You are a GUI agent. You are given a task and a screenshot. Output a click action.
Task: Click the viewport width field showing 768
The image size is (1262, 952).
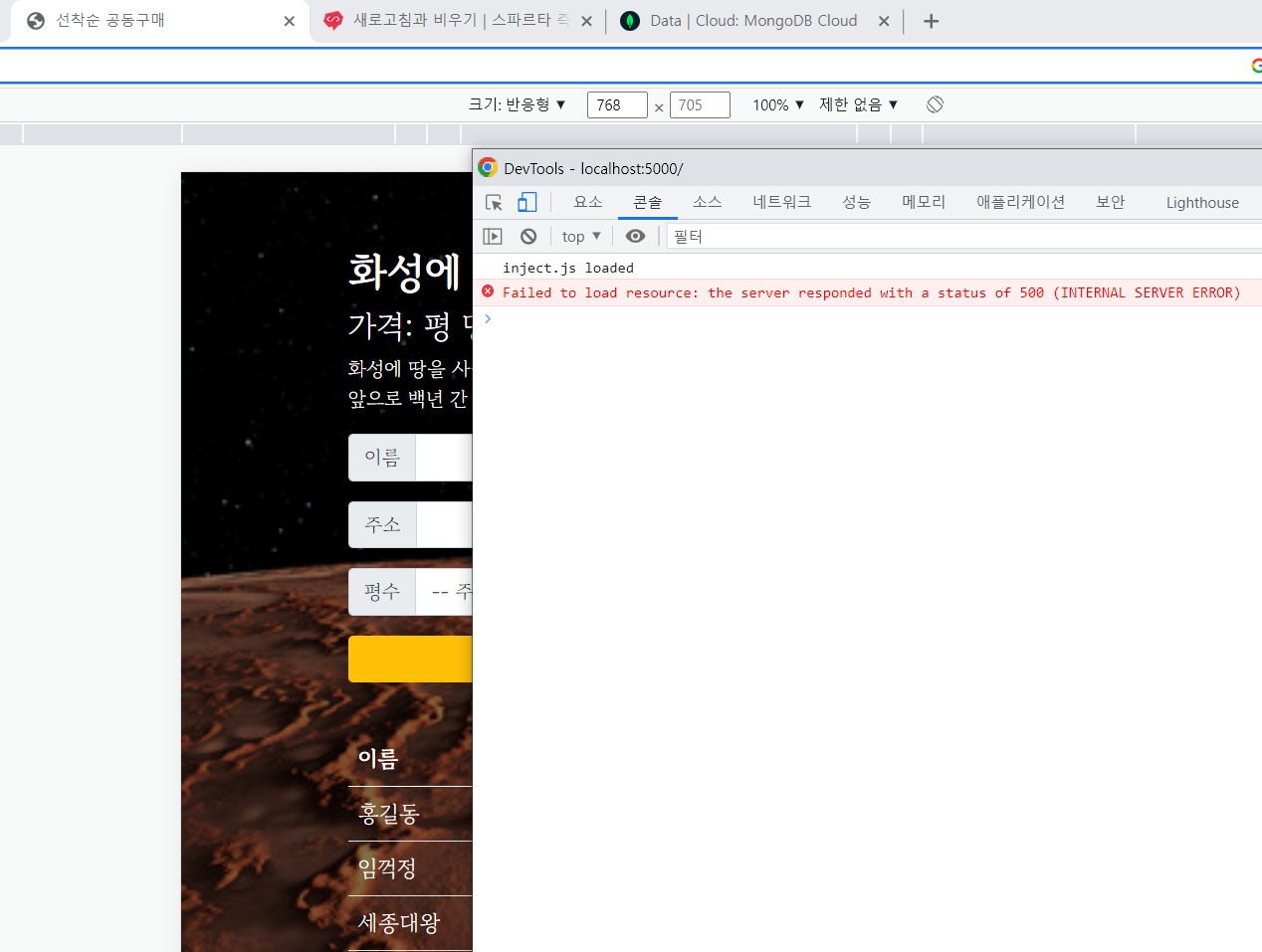[x=617, y=104]
